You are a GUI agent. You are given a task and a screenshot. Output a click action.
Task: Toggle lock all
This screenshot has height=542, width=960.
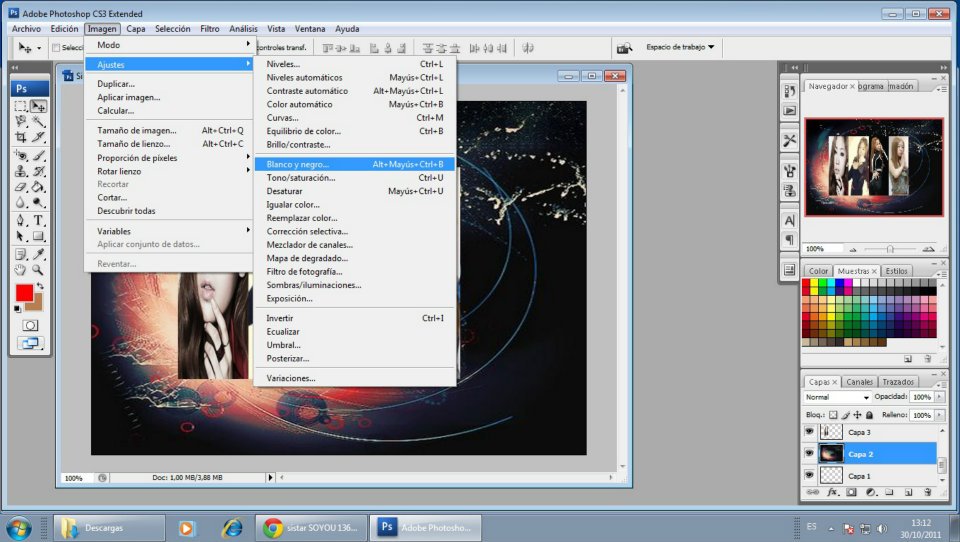point(869,415)
